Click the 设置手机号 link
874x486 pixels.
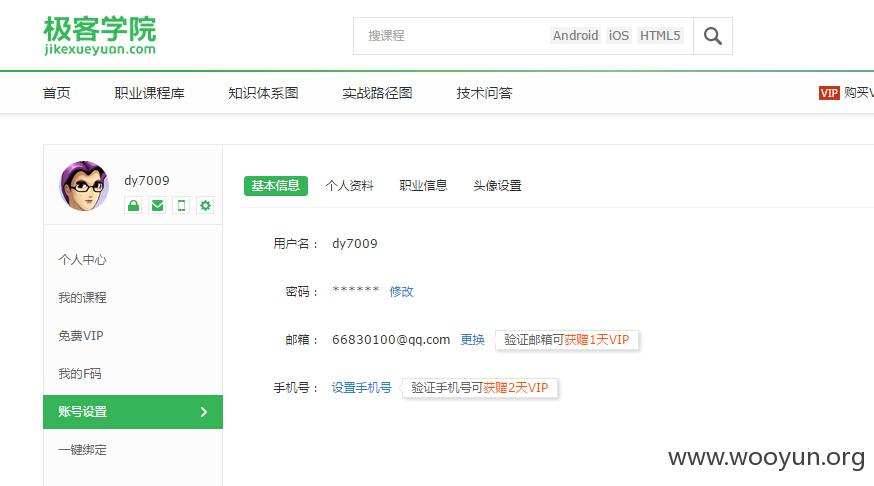(362, 387)
